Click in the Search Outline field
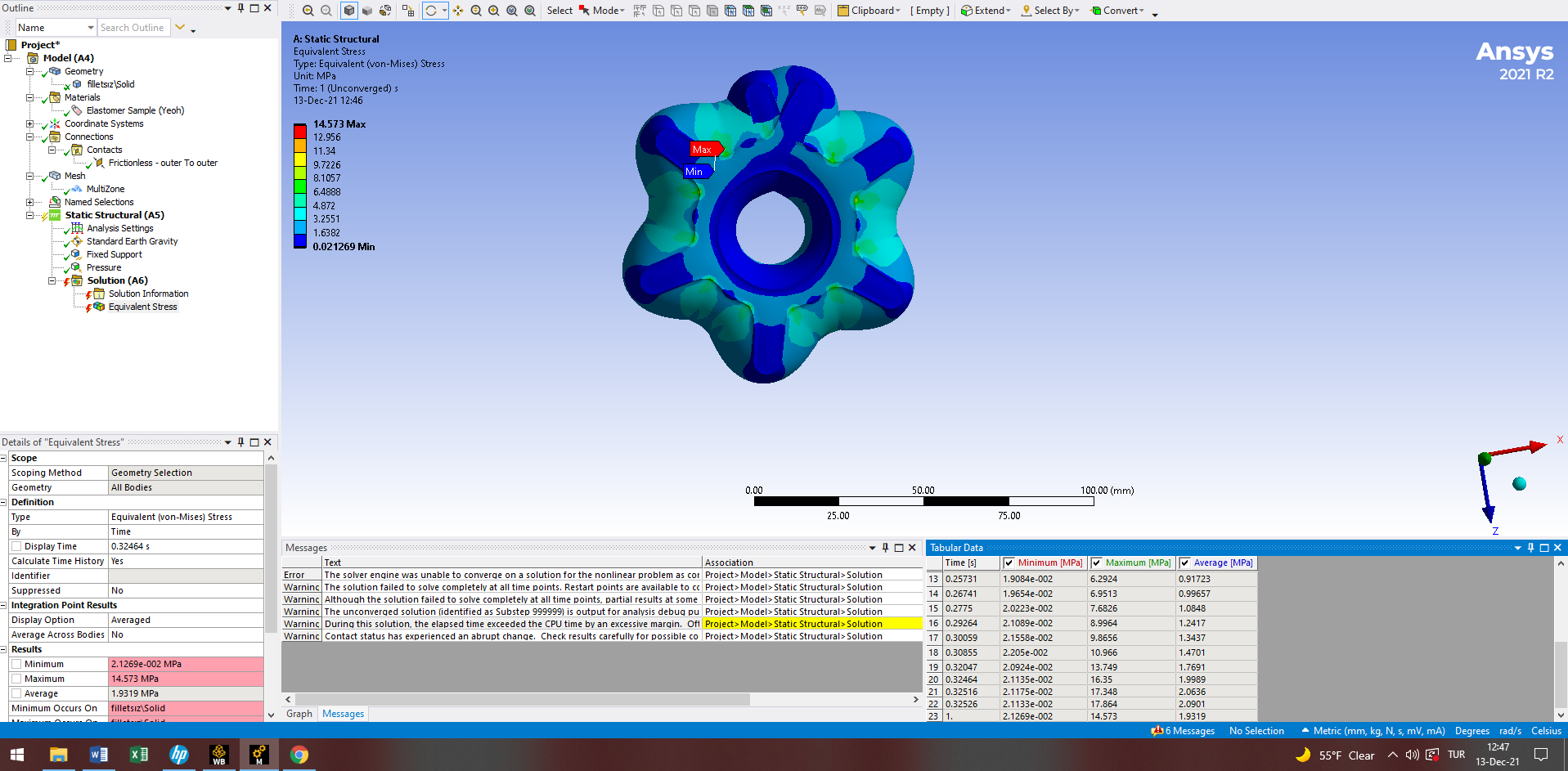Viewport: 1568px width, 771px height. coord(133,28)
